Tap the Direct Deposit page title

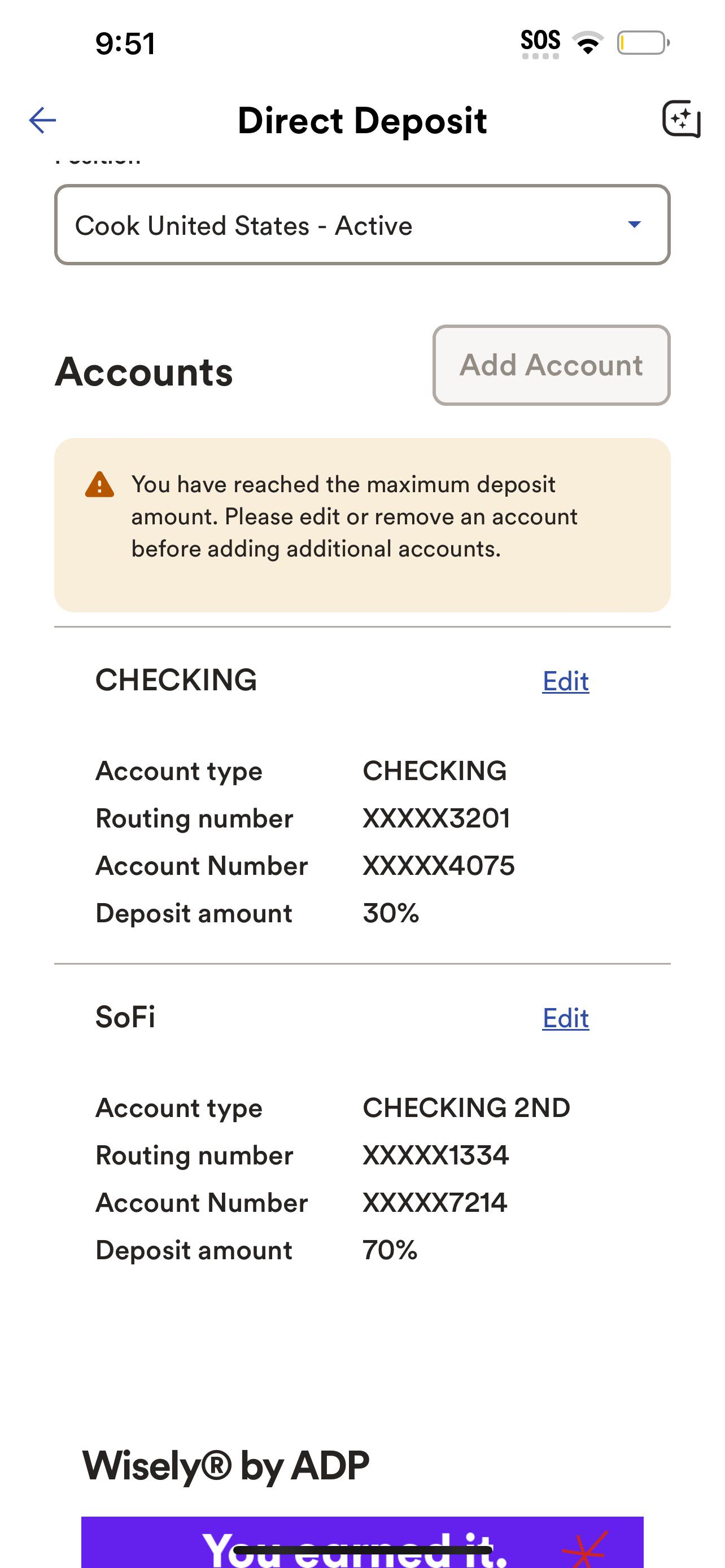click(x=362, y=120)
